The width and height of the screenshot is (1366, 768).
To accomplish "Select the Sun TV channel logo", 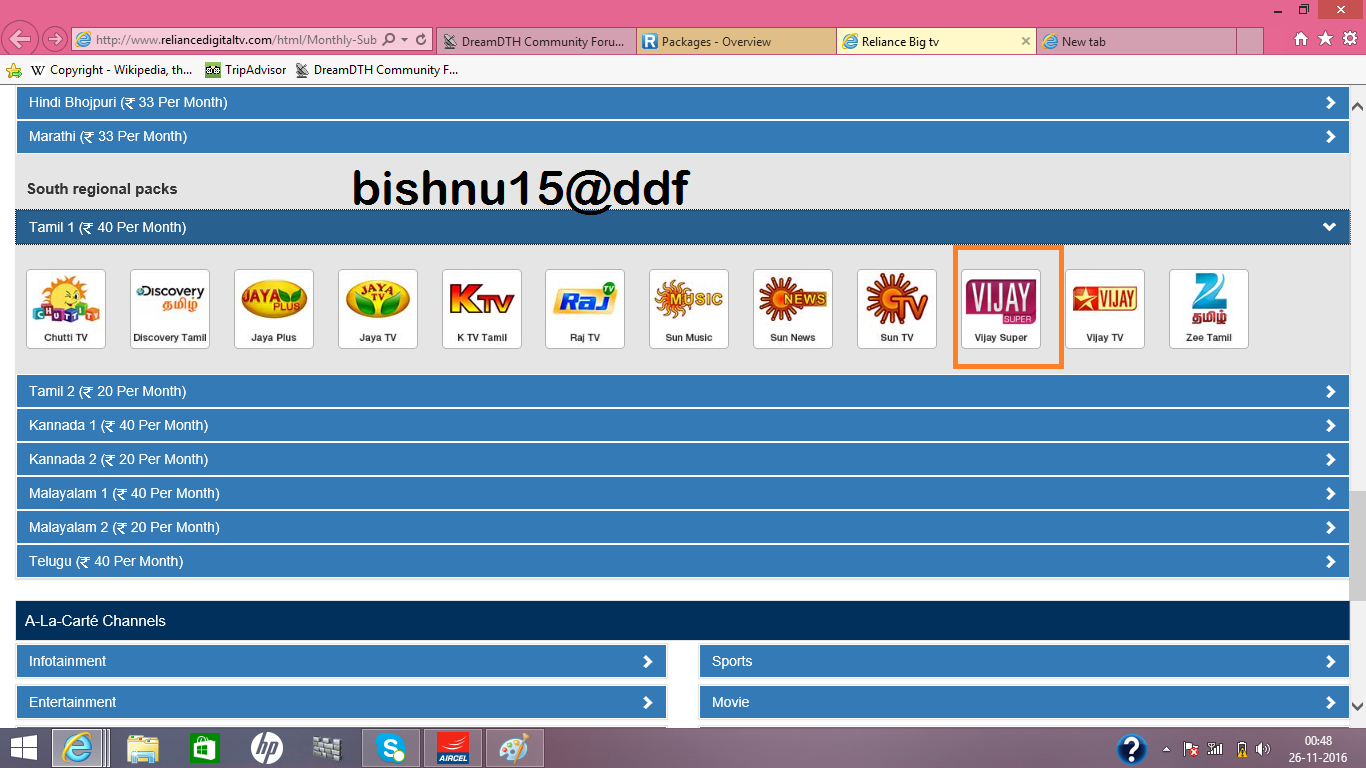I will [x=897, y=309].
